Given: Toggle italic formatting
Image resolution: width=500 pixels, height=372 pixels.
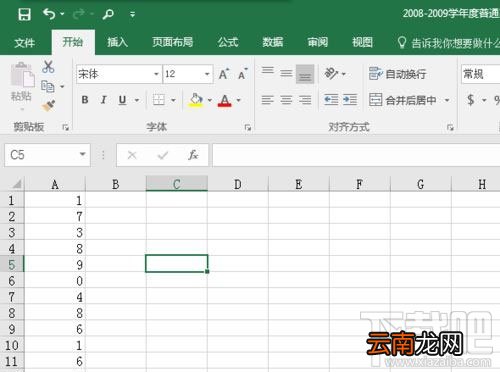Looking at the screenshot, I should pos(104,100).
